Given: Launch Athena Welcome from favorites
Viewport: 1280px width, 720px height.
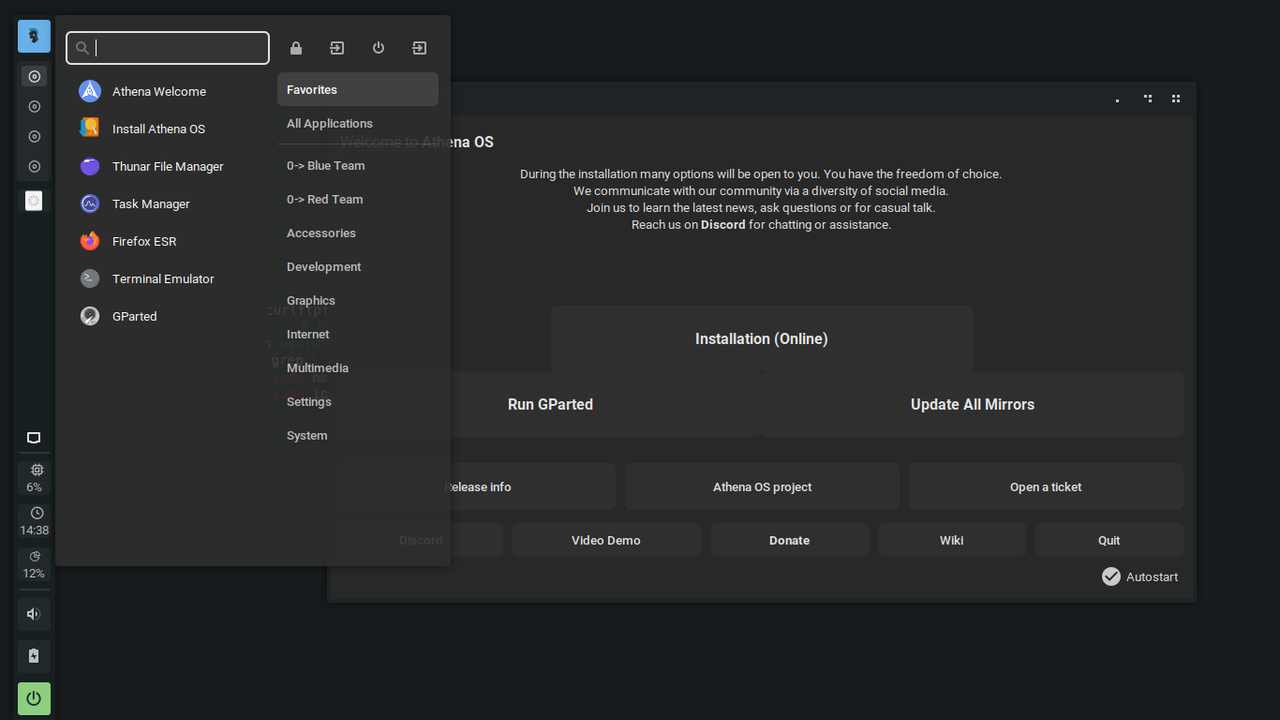Looking at the screenshot, I should click(166, 91).
